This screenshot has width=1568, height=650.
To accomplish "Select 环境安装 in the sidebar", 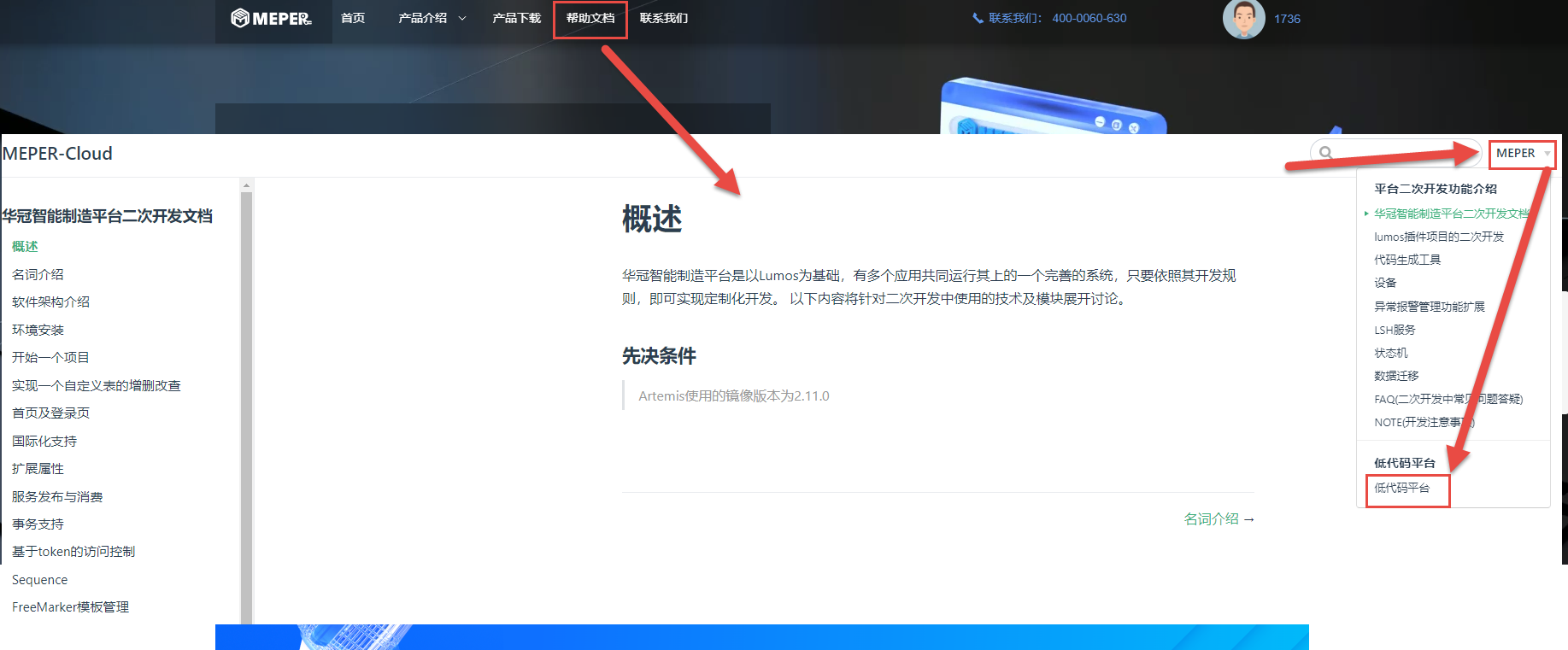I will [x=38, y=330].
